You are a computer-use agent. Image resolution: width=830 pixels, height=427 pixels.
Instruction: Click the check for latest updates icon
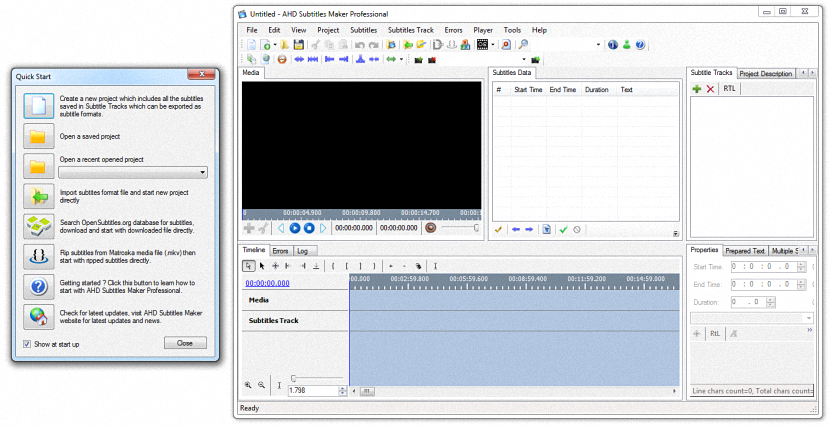coord(39,317)
